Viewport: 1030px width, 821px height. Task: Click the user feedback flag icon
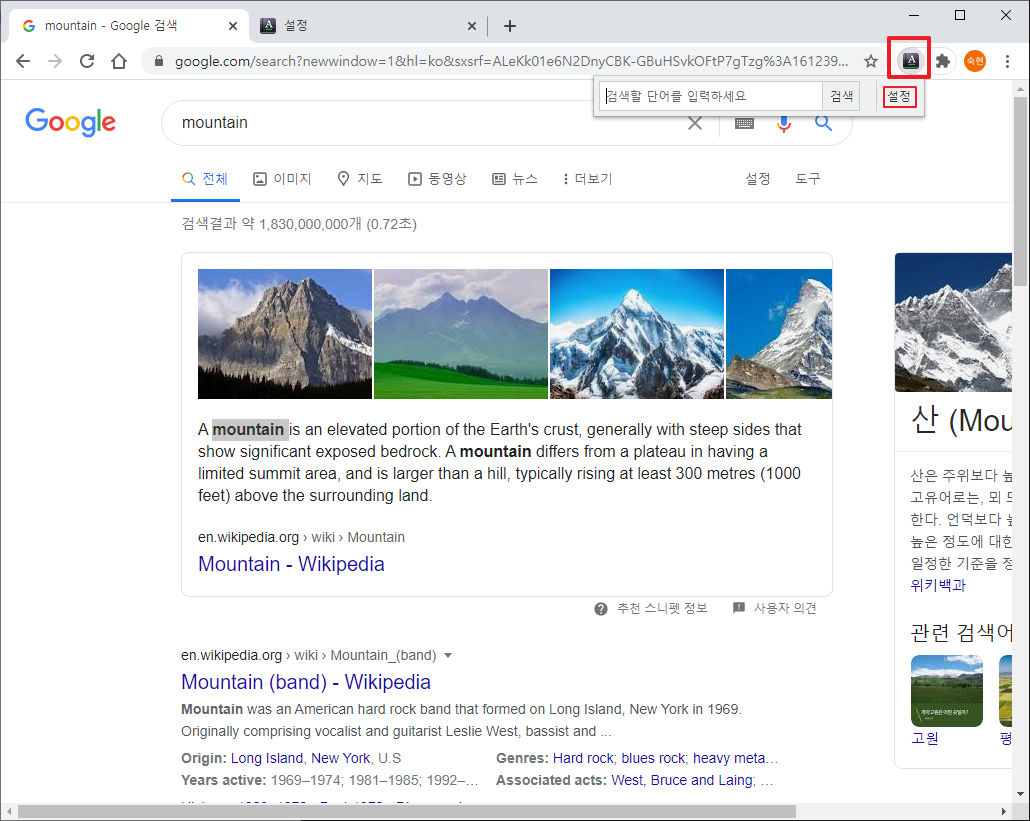coord(738,608)
